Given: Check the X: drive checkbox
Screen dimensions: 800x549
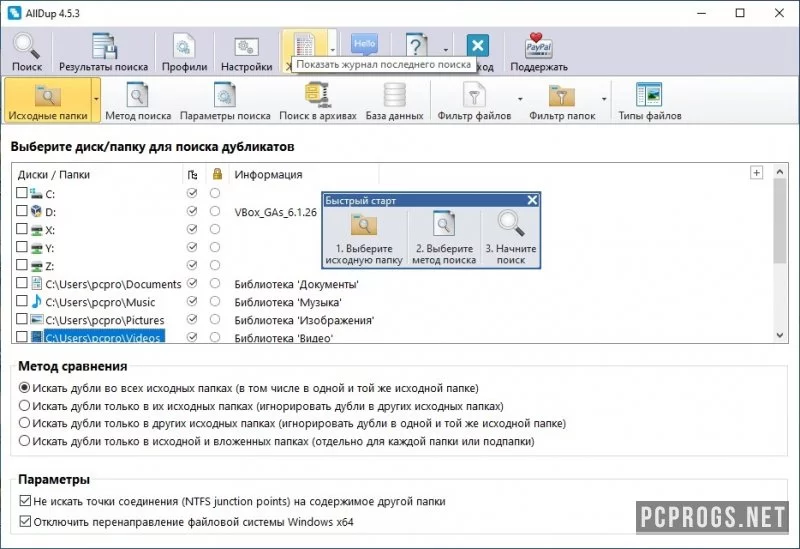Looking at the screenshot, I should coord(21,229).
